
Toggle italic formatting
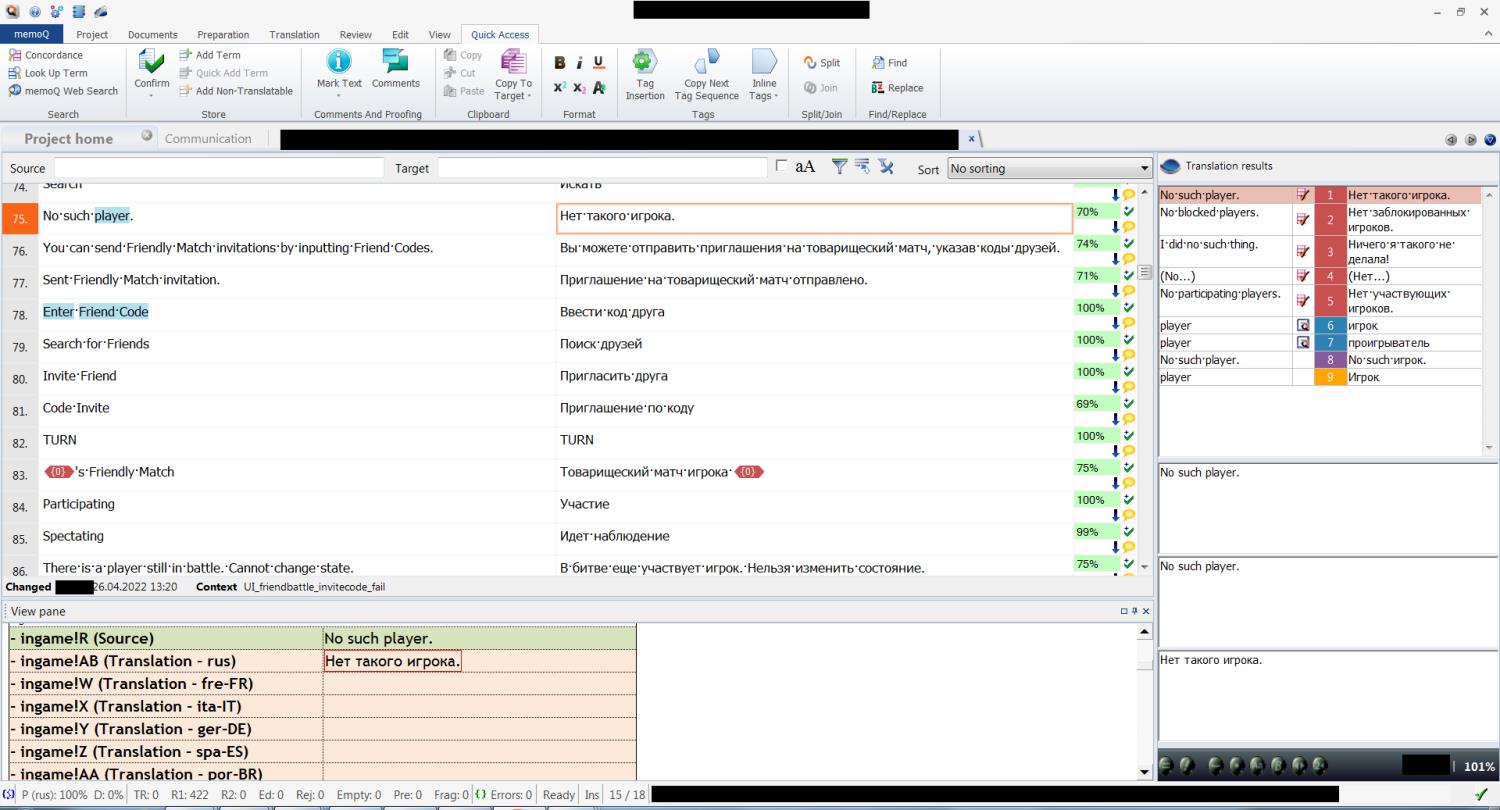click(579, 62)
